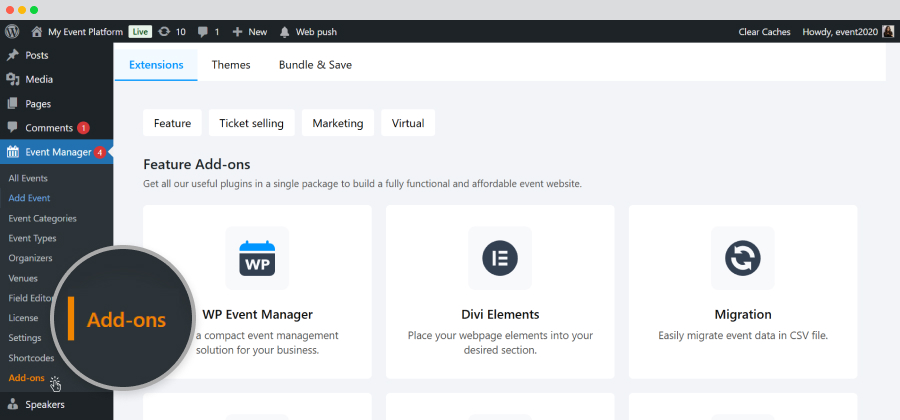Click the WP Event Manager card title

[257, 314]
